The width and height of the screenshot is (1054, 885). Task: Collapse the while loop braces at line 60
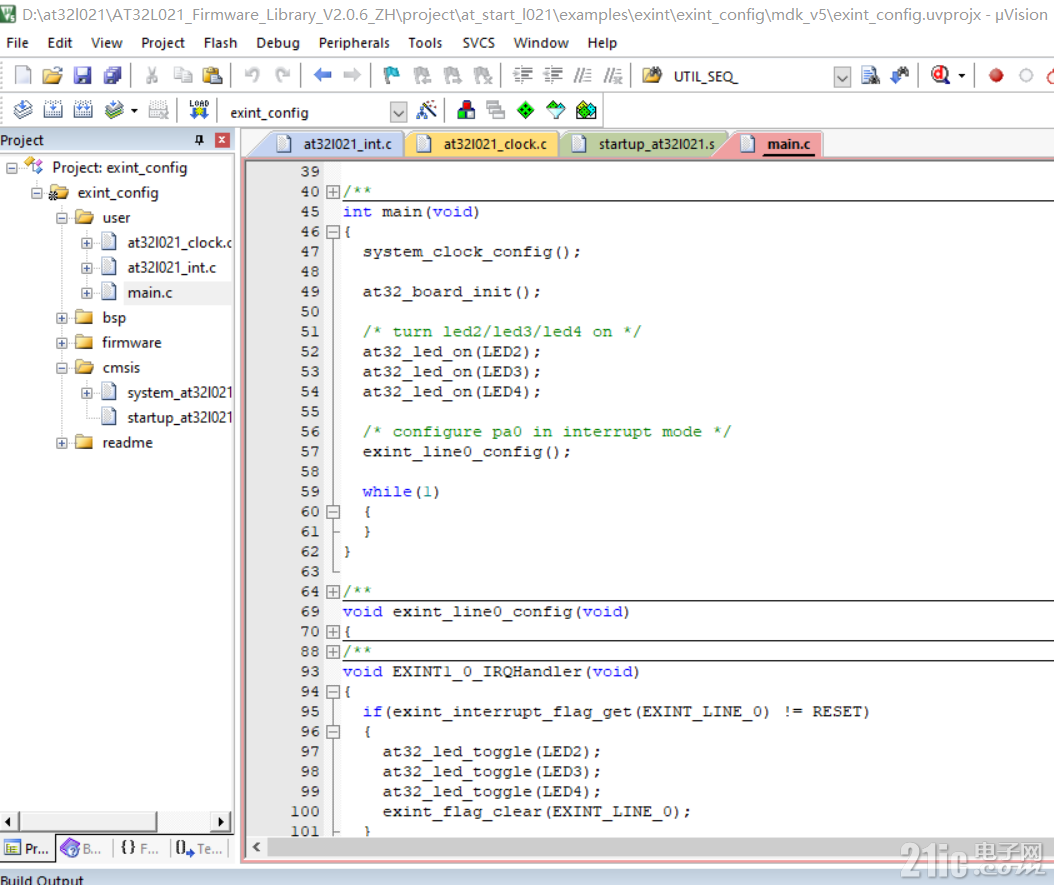pyautogui.click(x=333, y=512)
